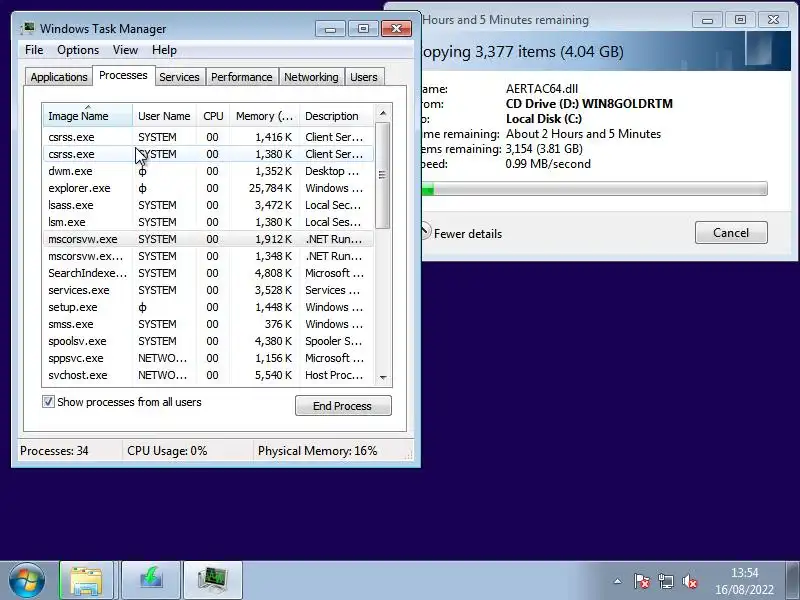The height and width of the screenshot is (600, 800).
Task: Click the Action Center flag tray icon
Action: tap(641, 581)
